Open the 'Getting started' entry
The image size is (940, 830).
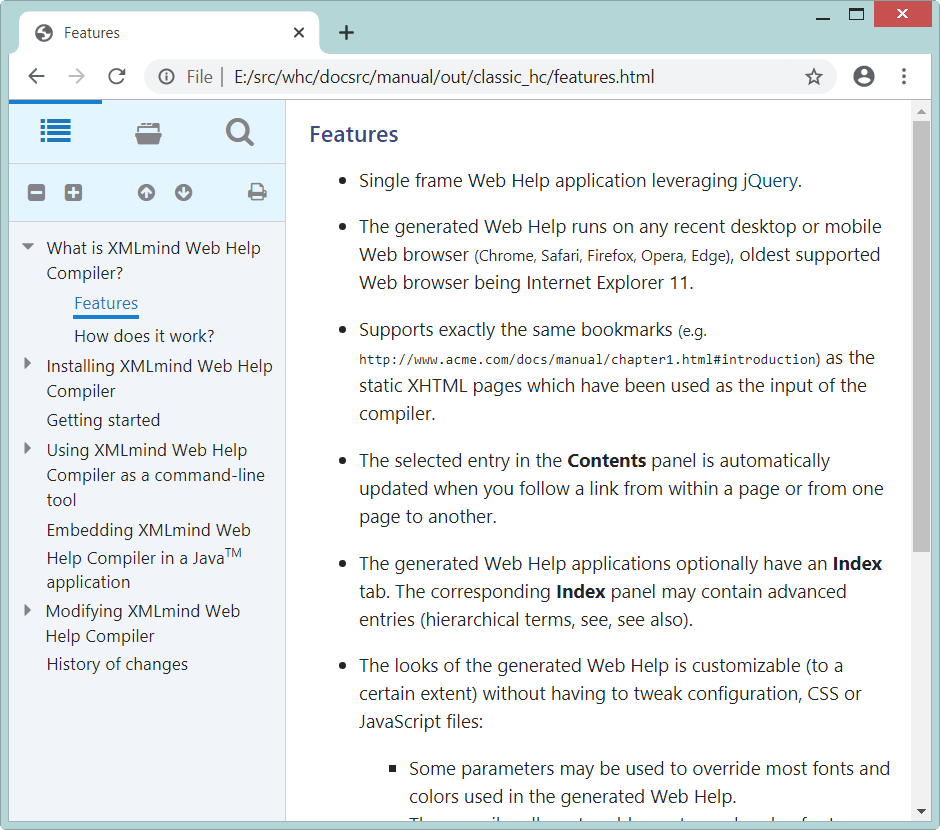click(x=103, y=420)
